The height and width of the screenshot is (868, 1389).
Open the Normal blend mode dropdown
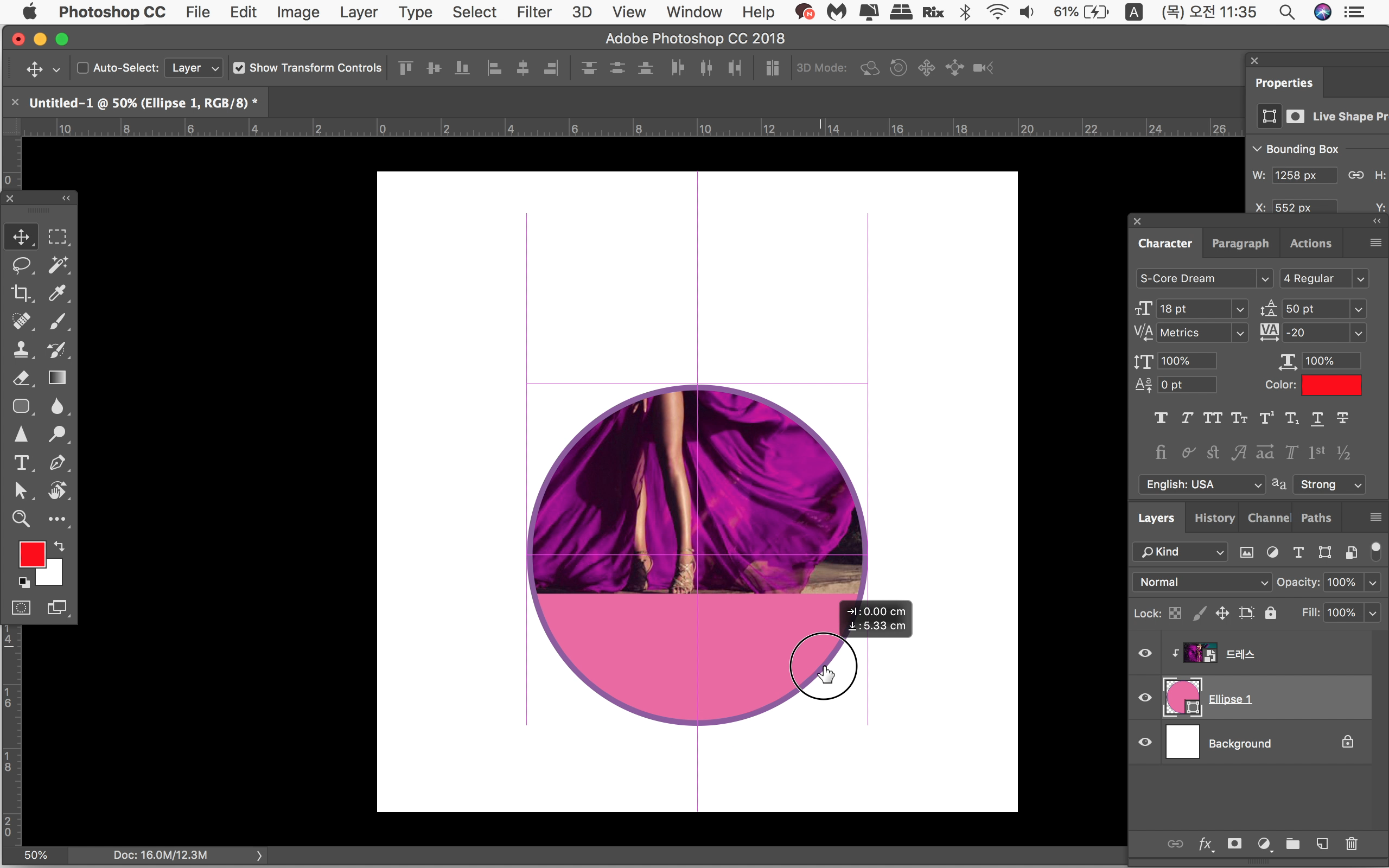pos(1203,582)
